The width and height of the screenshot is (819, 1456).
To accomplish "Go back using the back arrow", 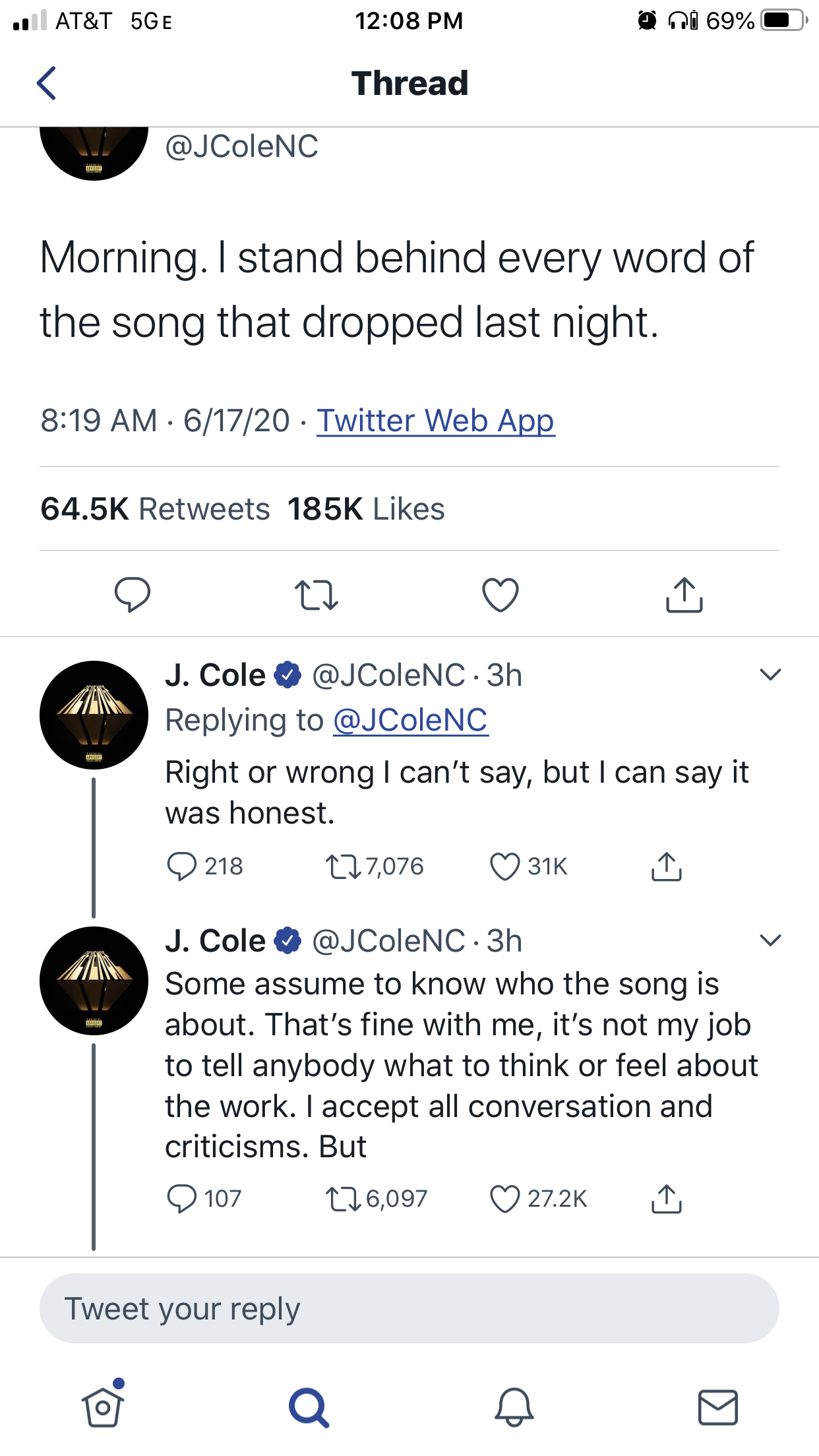I will click(46, 83).
